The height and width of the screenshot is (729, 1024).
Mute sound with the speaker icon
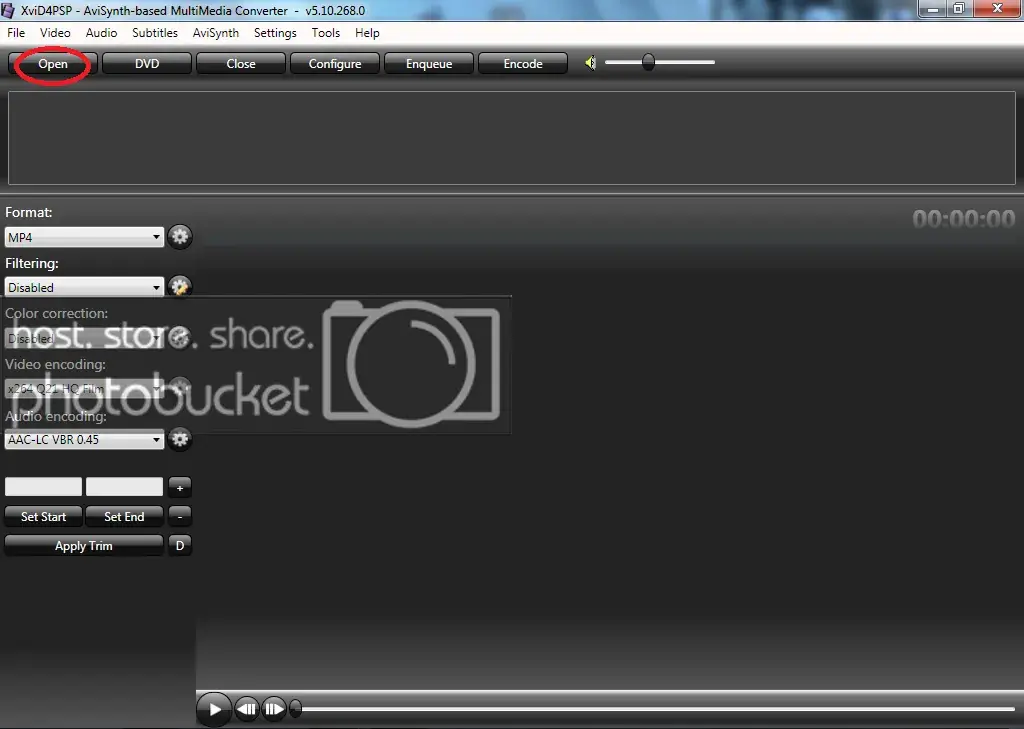point(590,63)
